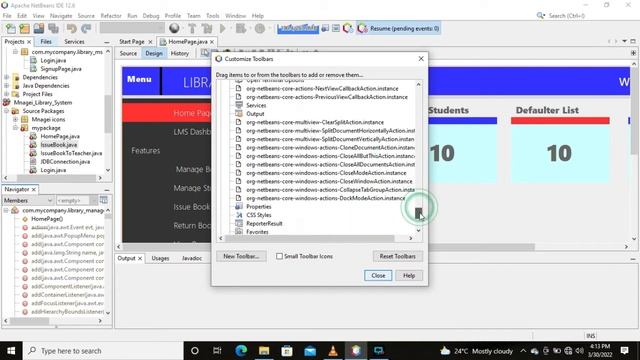Click the Profile Project toolbar icon
This screenshot has width=640, height=360.
pos(260,29)
